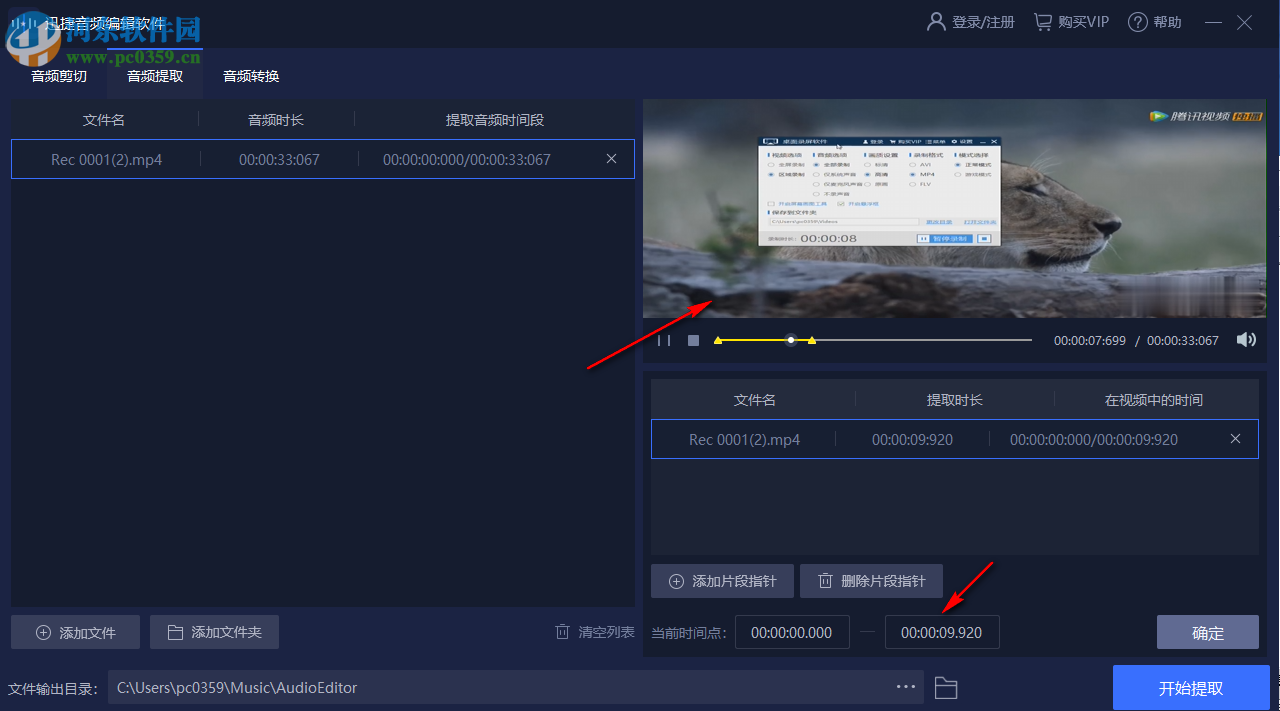Click the 00:00:09:920 extraction duration cell
Screen dimensions: 1280x711
click(x=912, y=439)
